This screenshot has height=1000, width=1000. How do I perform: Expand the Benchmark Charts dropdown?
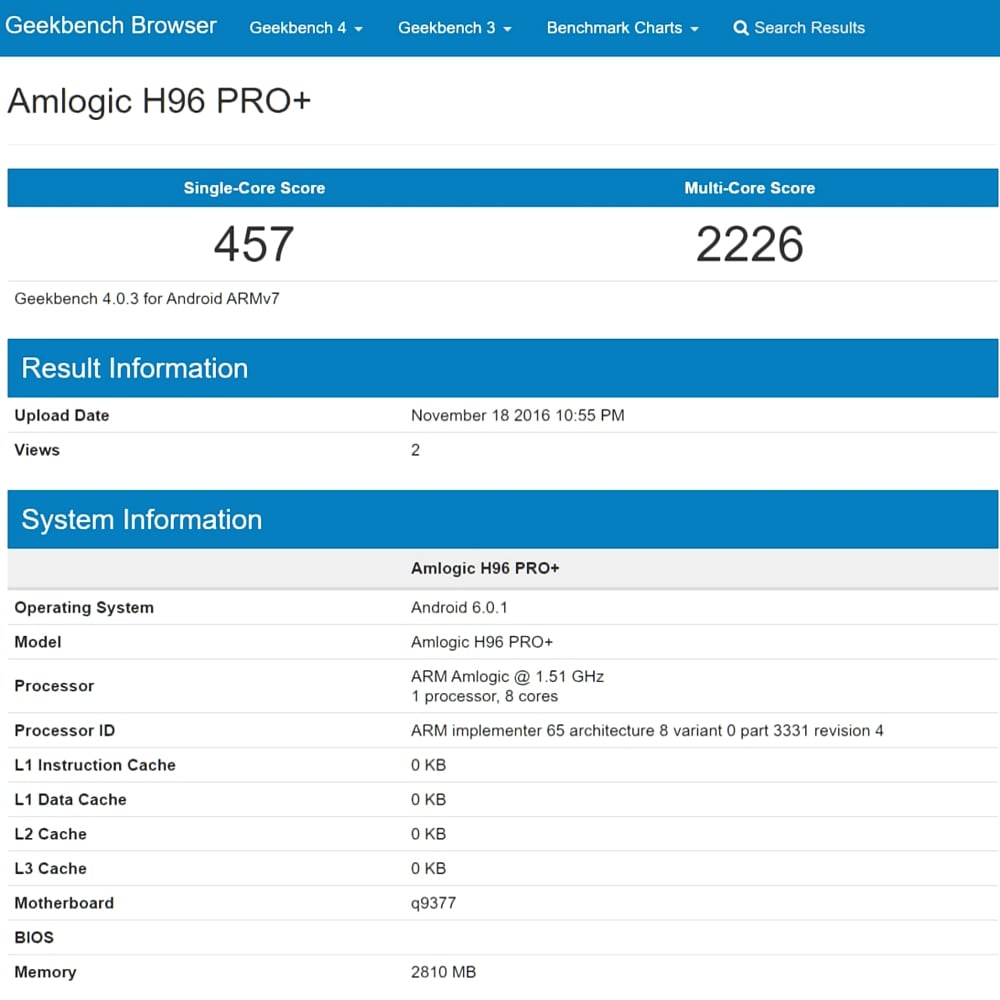tap(622, 28)
